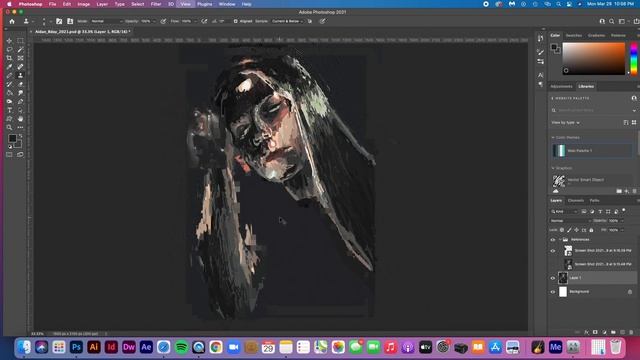Image resolution: width=640 pixels, height=360 pixels.
Task: Click the Home icon in options bar
Action: click(x=12, y=21)
